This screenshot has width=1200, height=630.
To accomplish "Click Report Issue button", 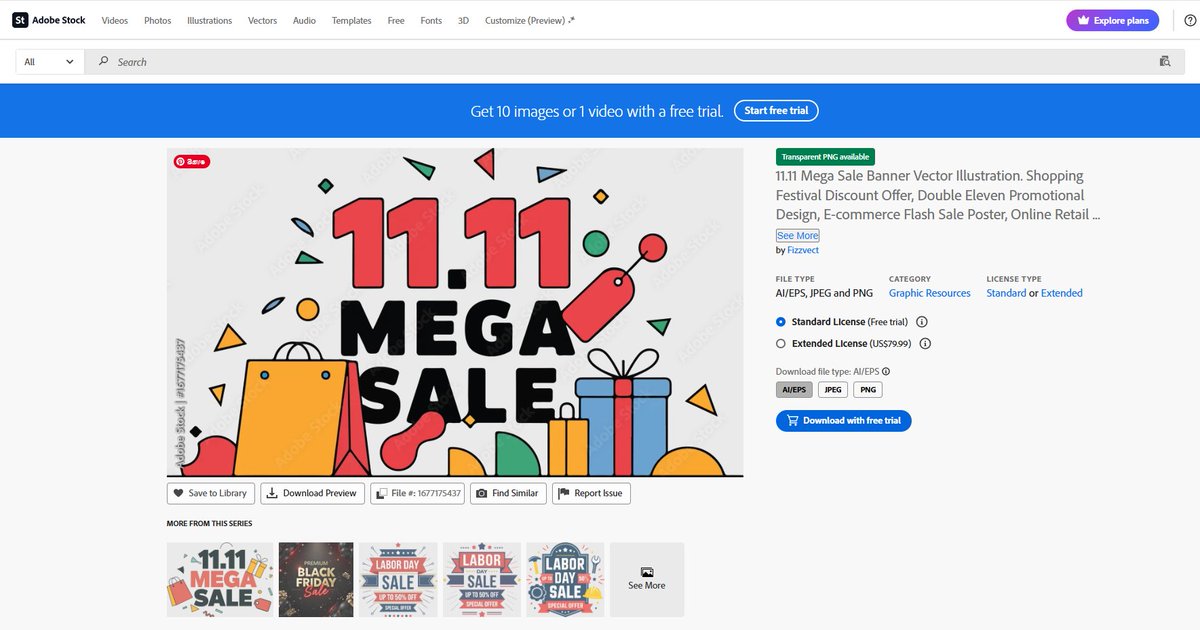I will point(591,493).
